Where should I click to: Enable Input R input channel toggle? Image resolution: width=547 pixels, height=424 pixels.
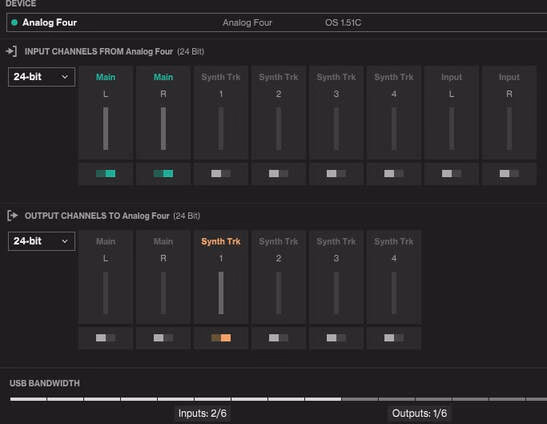pos(509,173)
